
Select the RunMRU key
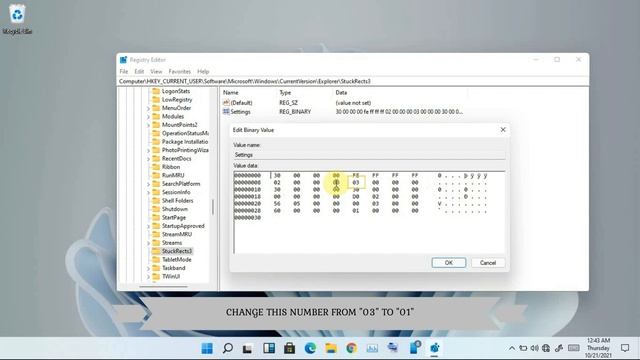click(x=173, y=176)
